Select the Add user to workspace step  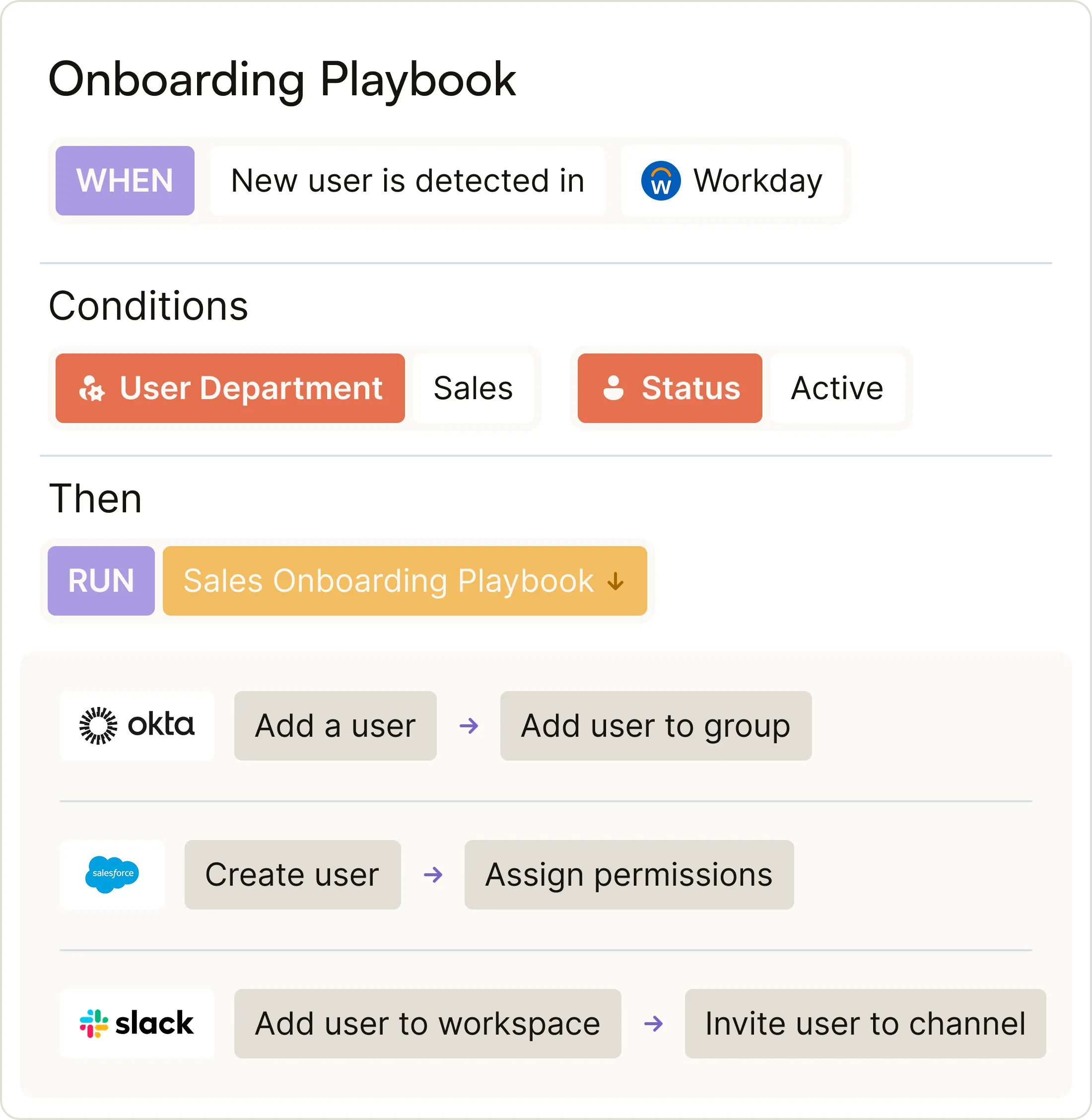point(428,1024)
